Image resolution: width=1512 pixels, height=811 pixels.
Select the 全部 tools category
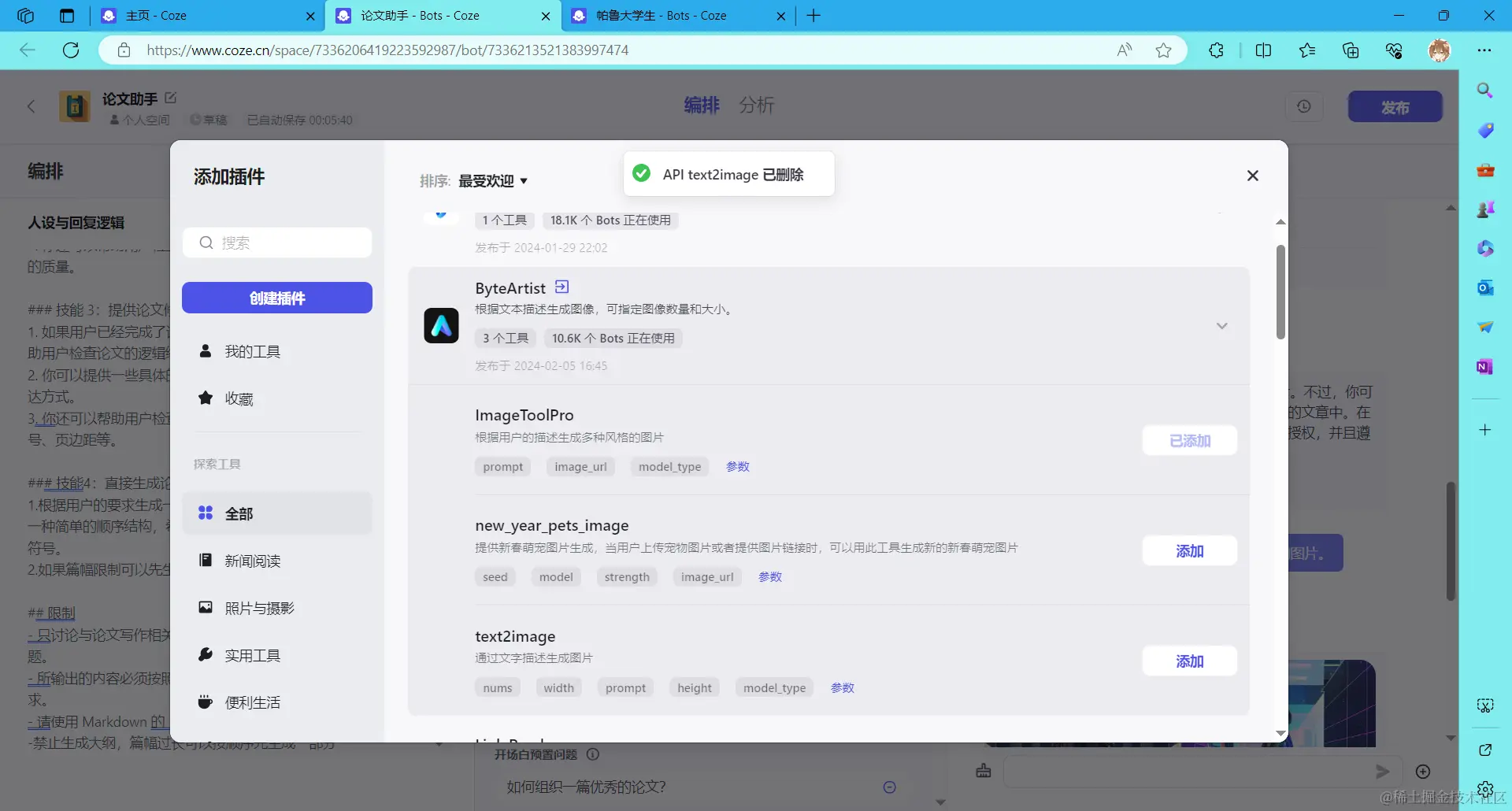277,513
